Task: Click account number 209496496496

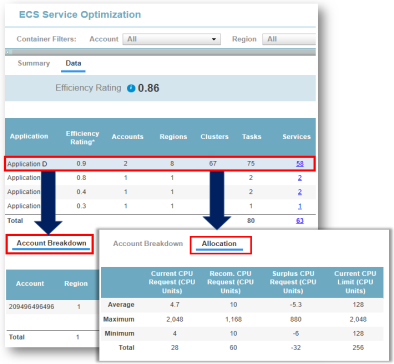Action: click(31, 307)
